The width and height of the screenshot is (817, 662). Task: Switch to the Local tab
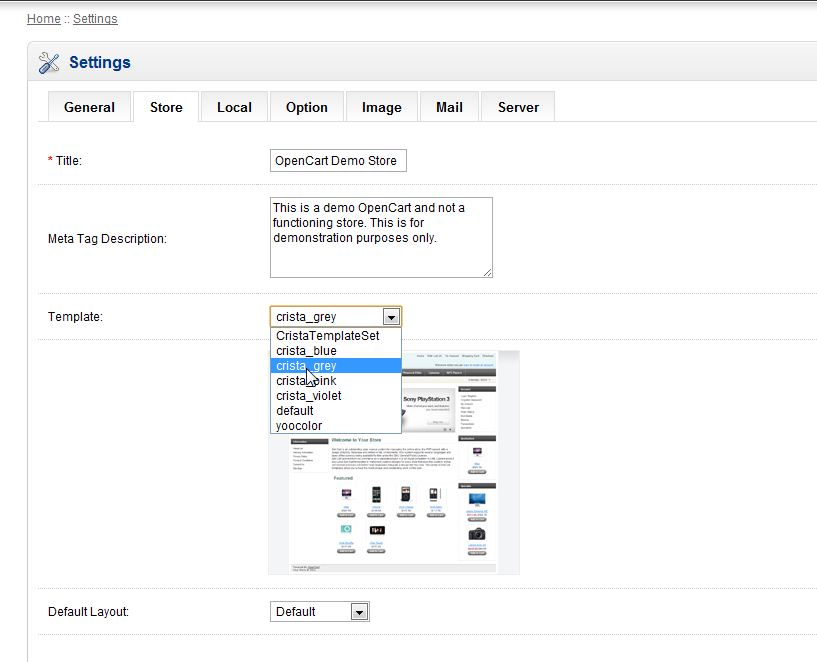234,107
